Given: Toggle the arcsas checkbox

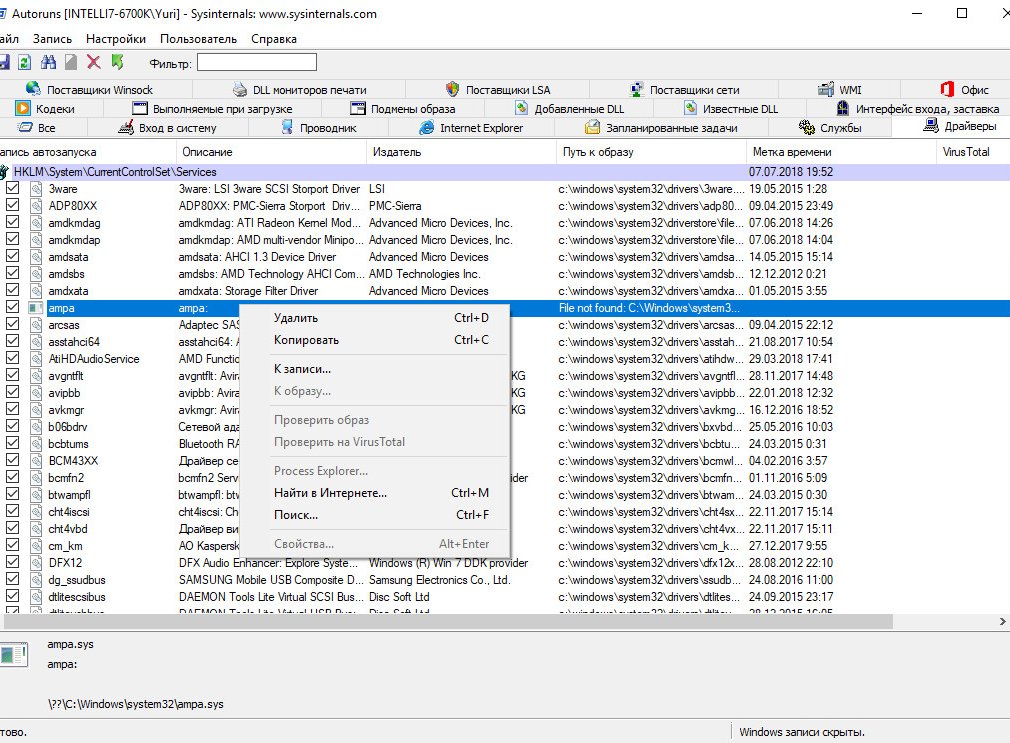Looking at the screenshot, I should click(x=12, y=324).
